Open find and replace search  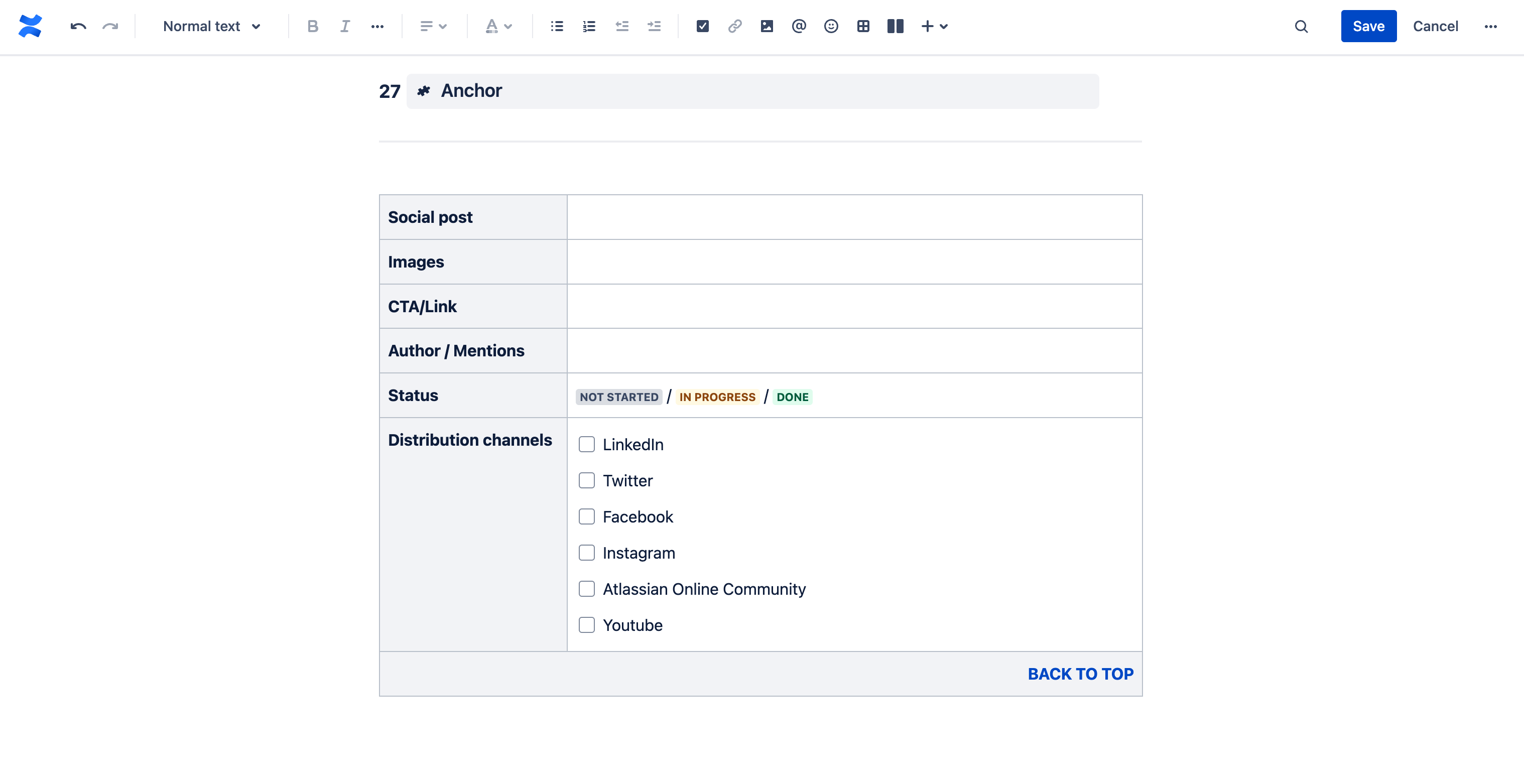[1301, 26]
